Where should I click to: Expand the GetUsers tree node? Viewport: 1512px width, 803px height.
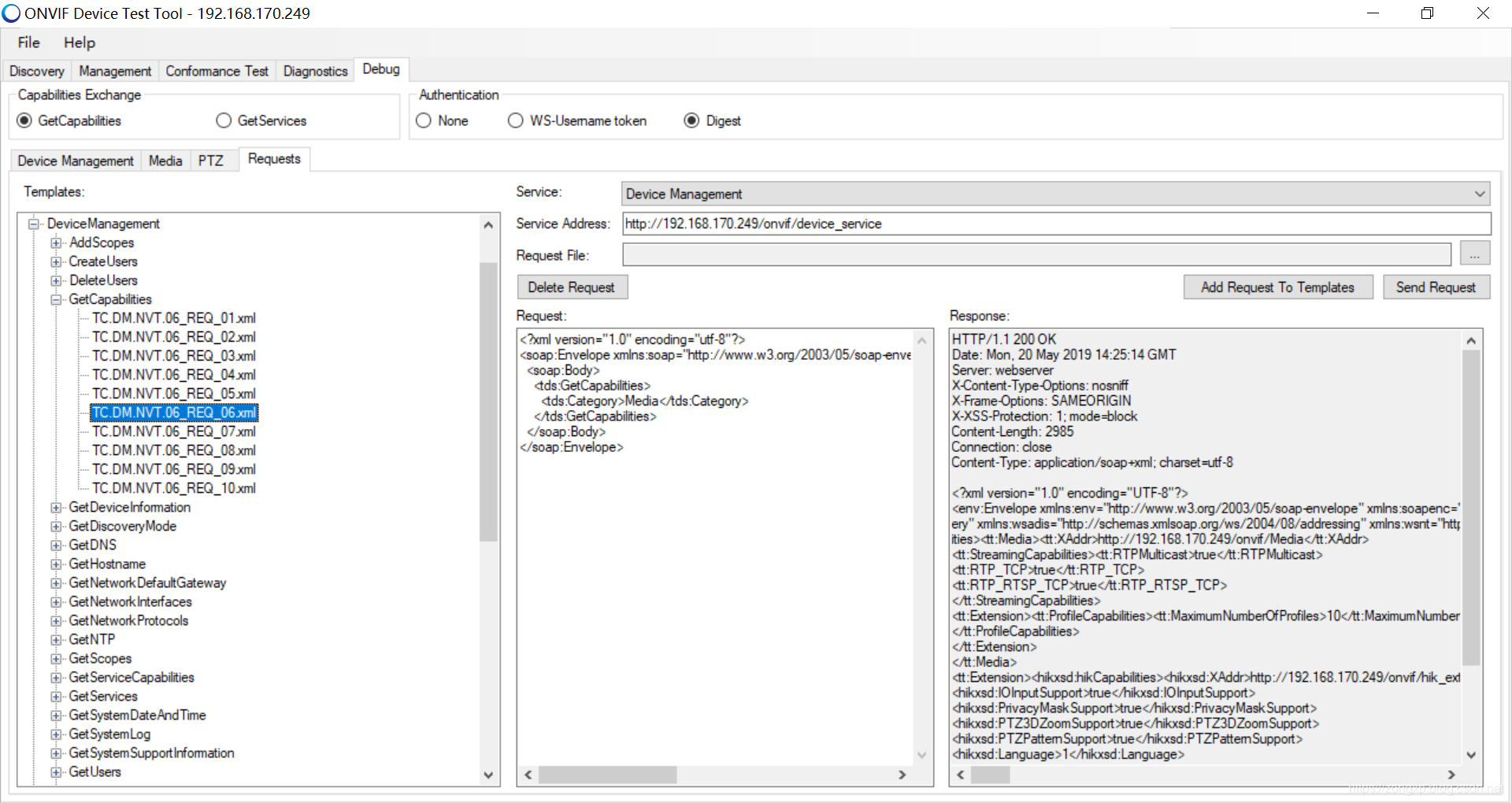56,772
